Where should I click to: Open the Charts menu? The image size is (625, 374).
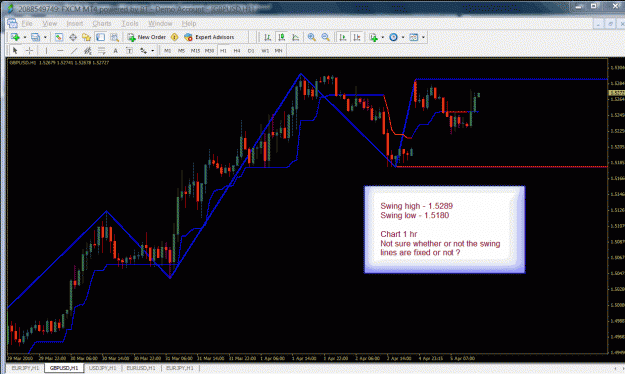102,24
